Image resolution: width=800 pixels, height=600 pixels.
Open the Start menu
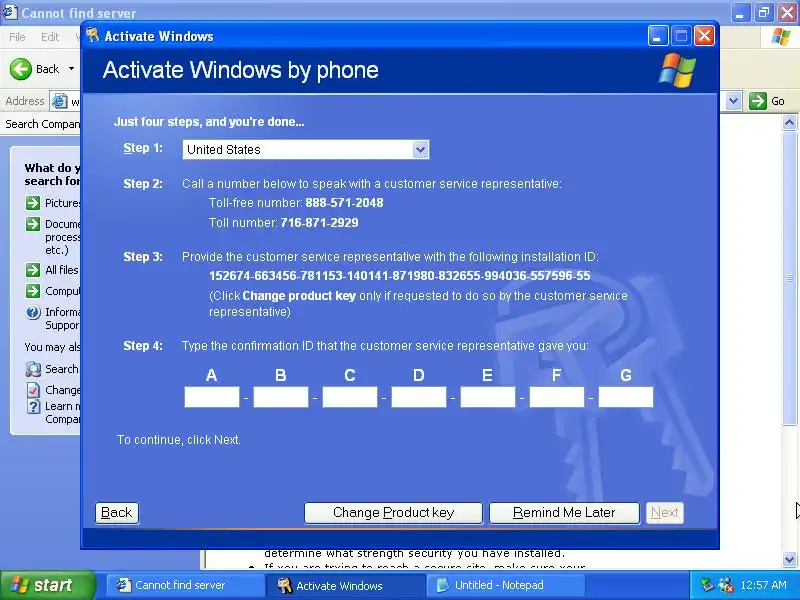click(47, 585)
